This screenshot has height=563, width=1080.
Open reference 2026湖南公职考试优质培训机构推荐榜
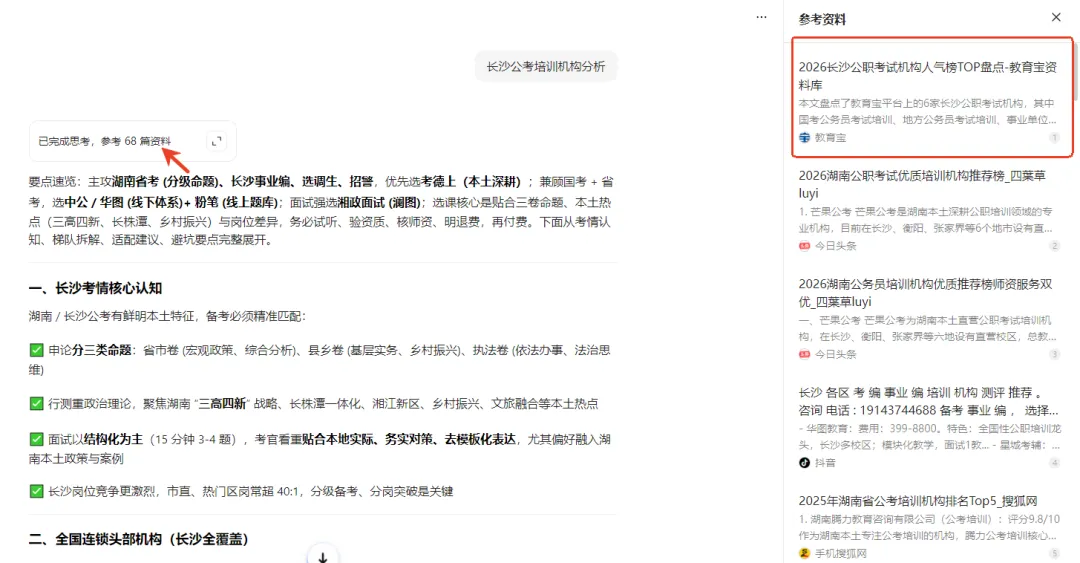coord(922,184)
